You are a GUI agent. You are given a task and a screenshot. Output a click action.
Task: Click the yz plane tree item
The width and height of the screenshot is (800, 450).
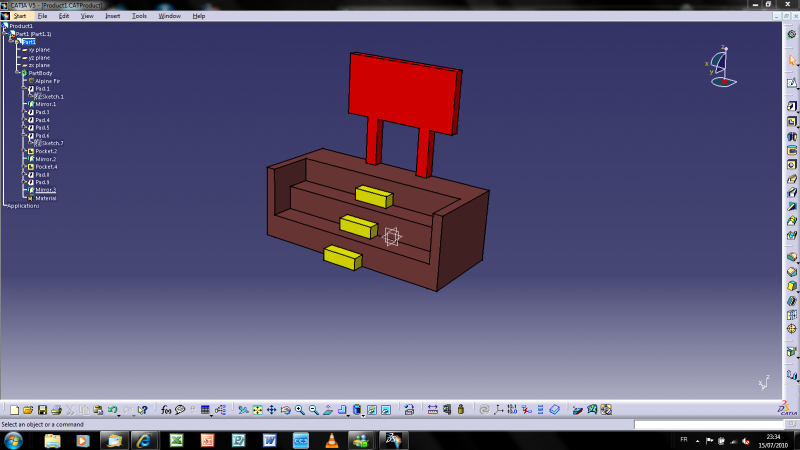(x=39, y=57)
